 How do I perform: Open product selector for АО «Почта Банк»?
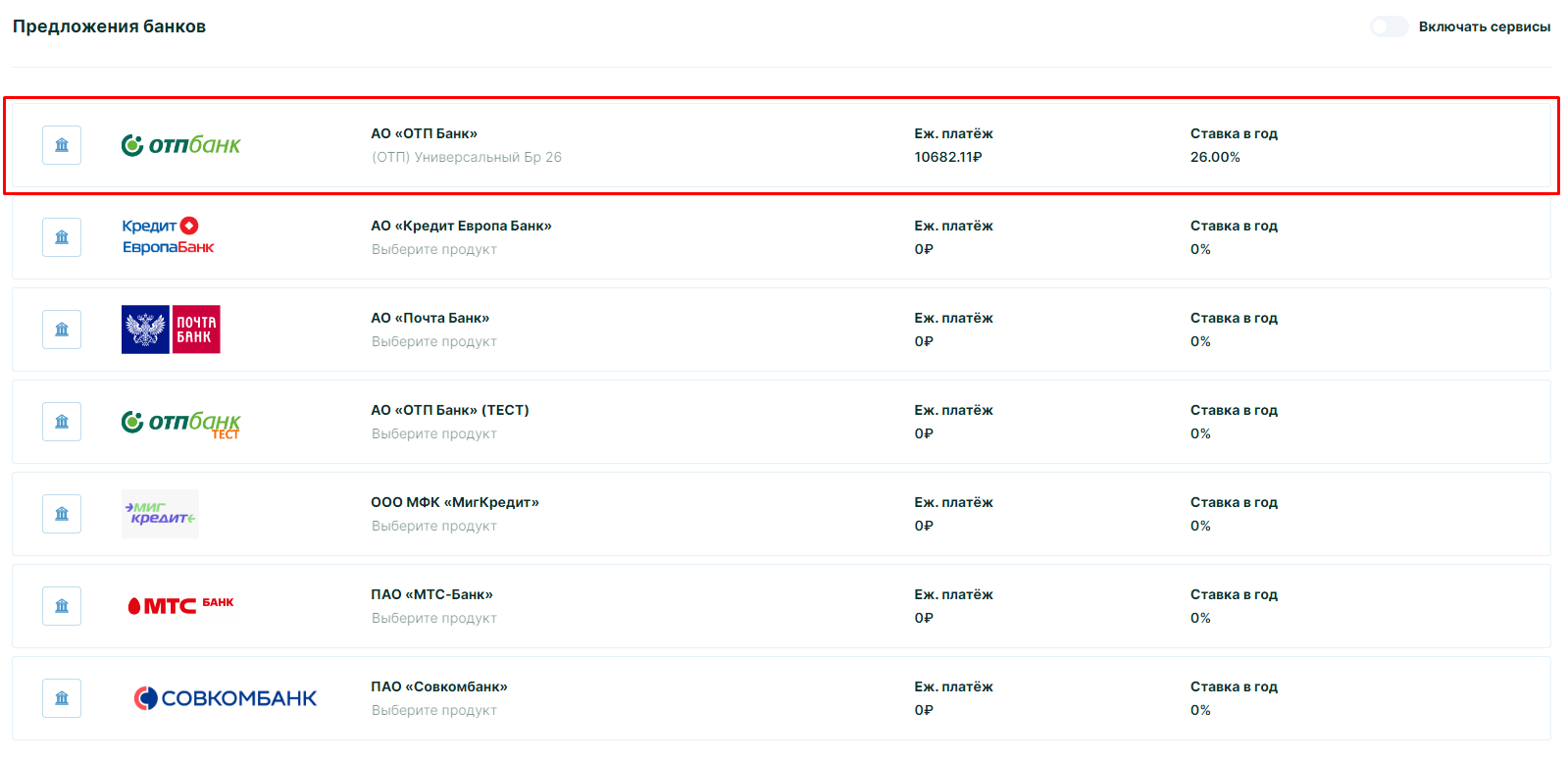coord(433,342)
